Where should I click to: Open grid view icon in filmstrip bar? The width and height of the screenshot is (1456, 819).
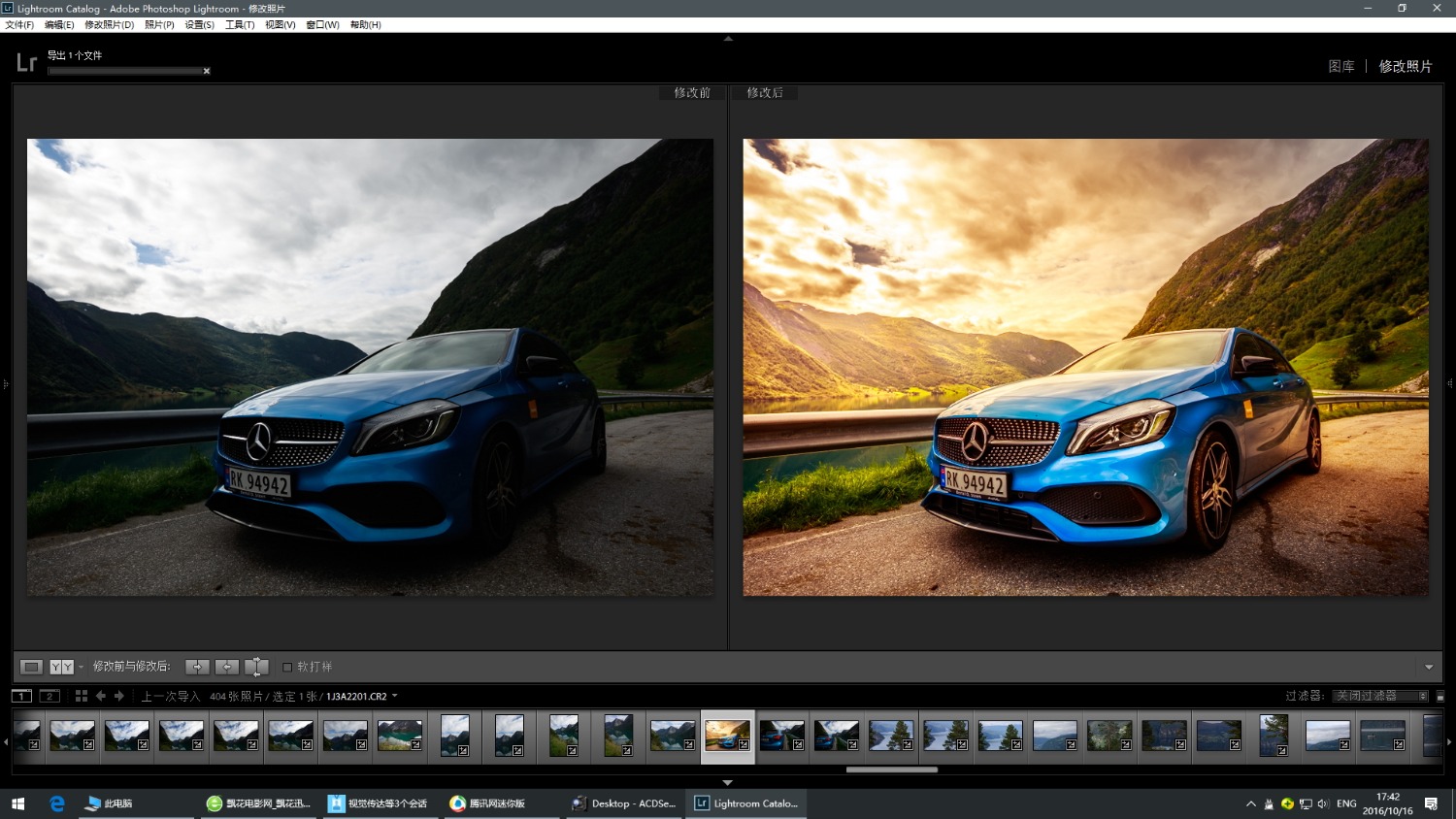tap(82, 696)
